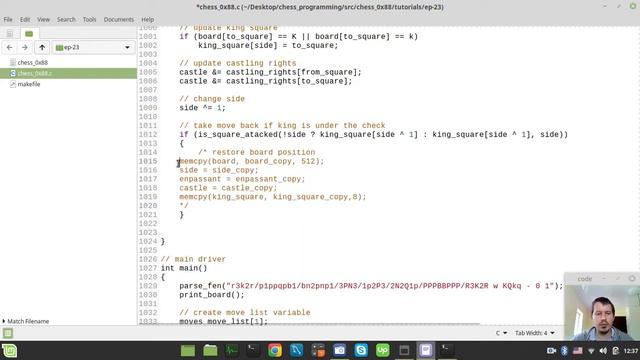Open the Upwork app in taskbar
The width and height of the screenshot is (640, 360).
click(382, 351)
